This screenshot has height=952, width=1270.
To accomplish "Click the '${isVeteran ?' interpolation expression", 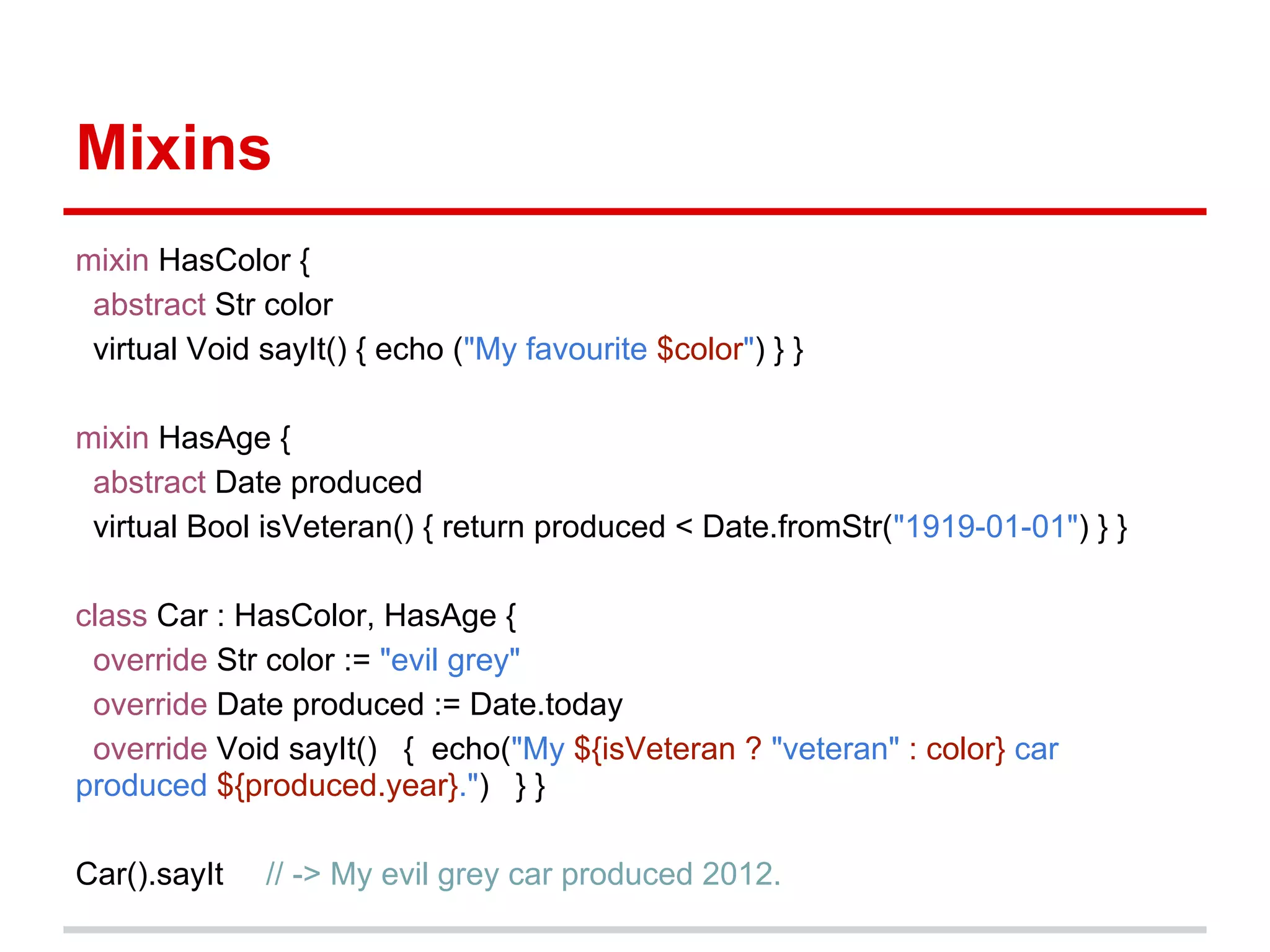I will (x=667, y=749).
